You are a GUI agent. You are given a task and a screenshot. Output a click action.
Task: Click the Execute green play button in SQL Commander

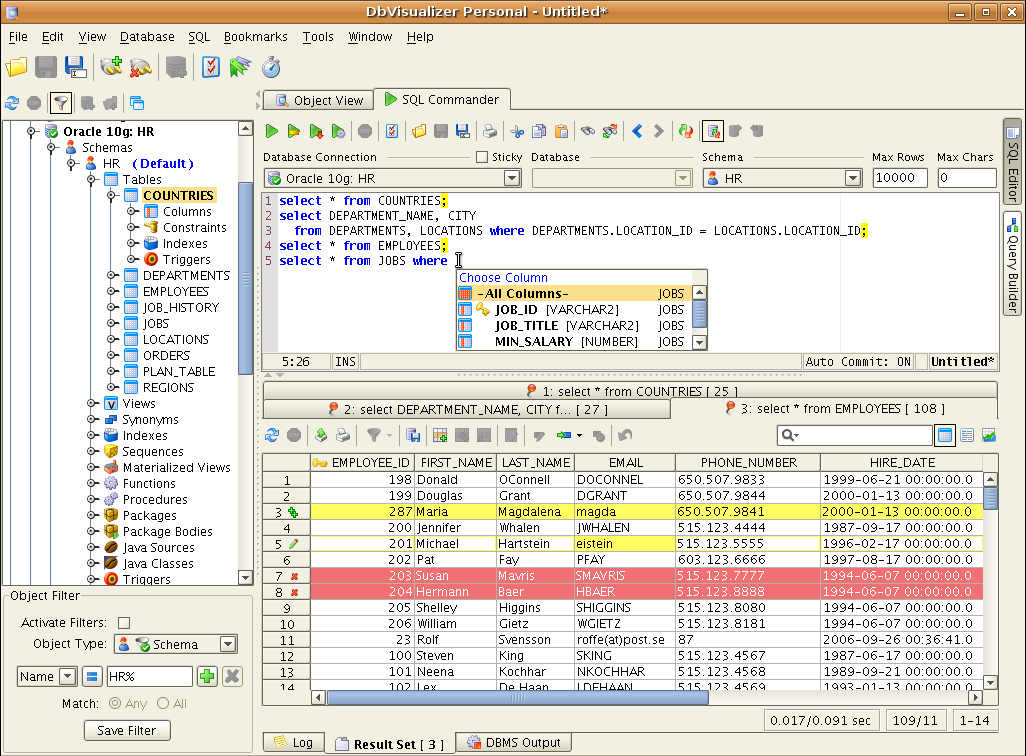[x=271, y=131]
